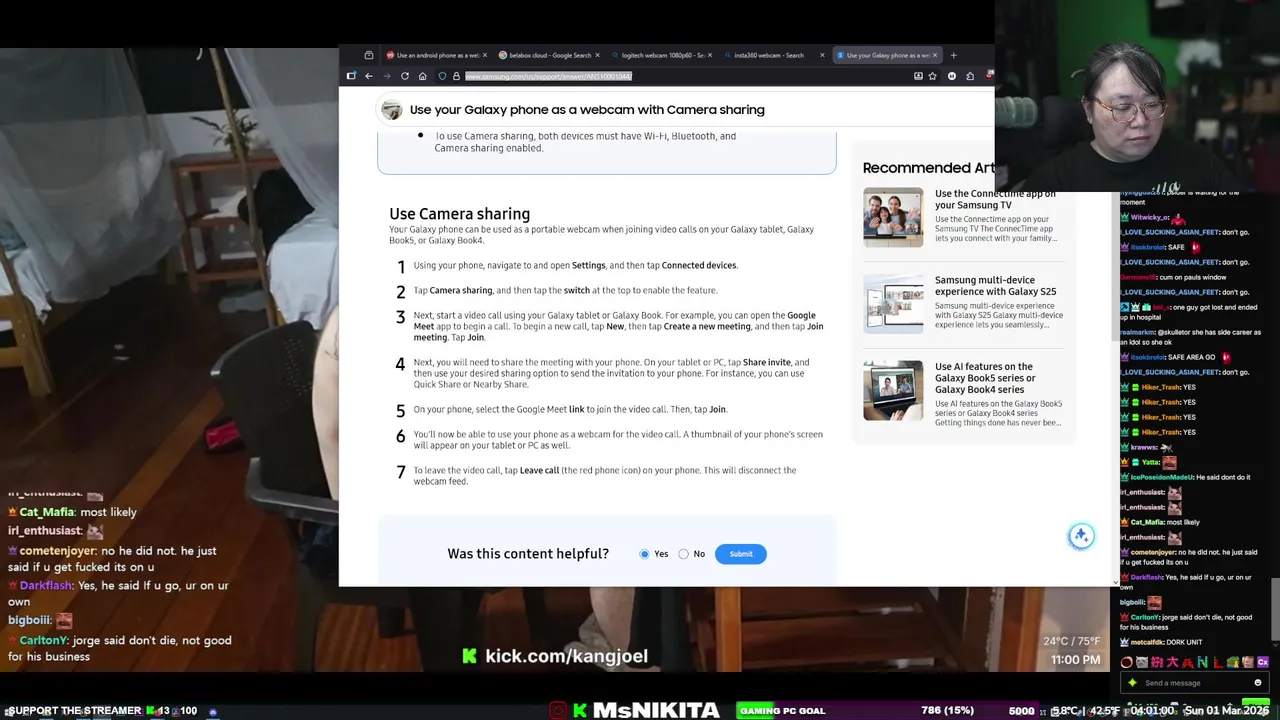Close the belabox cloud Google Search tab
Screen dimensions: 1280x720
pyautogui.click(x=598, y=55)
